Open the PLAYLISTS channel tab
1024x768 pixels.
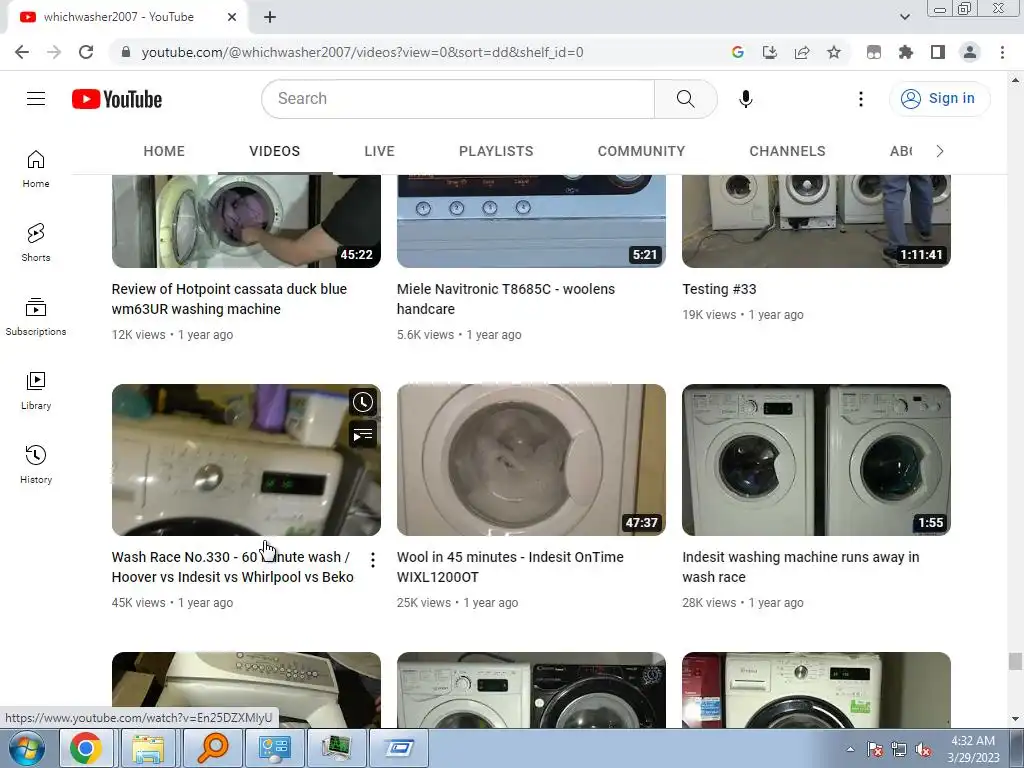point(496,152)
